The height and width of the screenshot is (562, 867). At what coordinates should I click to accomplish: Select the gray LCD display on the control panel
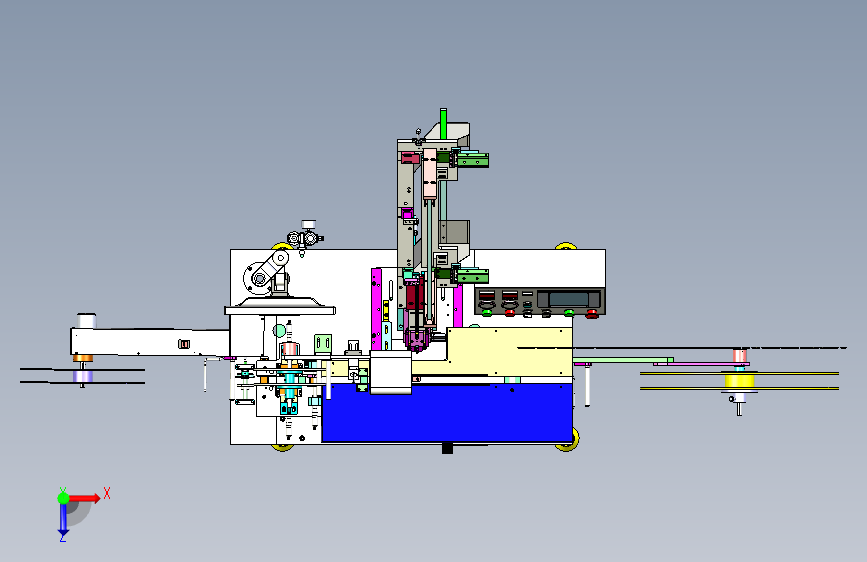click(x=568, y=299)
